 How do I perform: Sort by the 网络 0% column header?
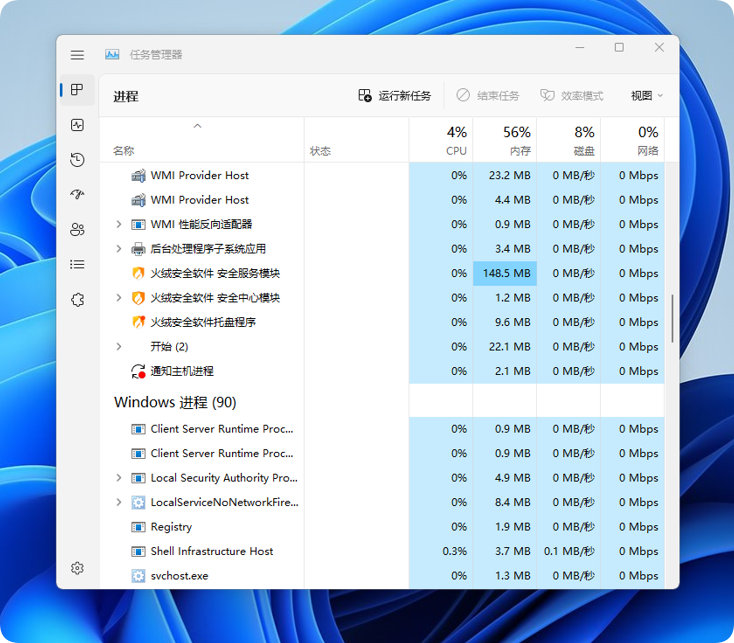click(632, 139)
